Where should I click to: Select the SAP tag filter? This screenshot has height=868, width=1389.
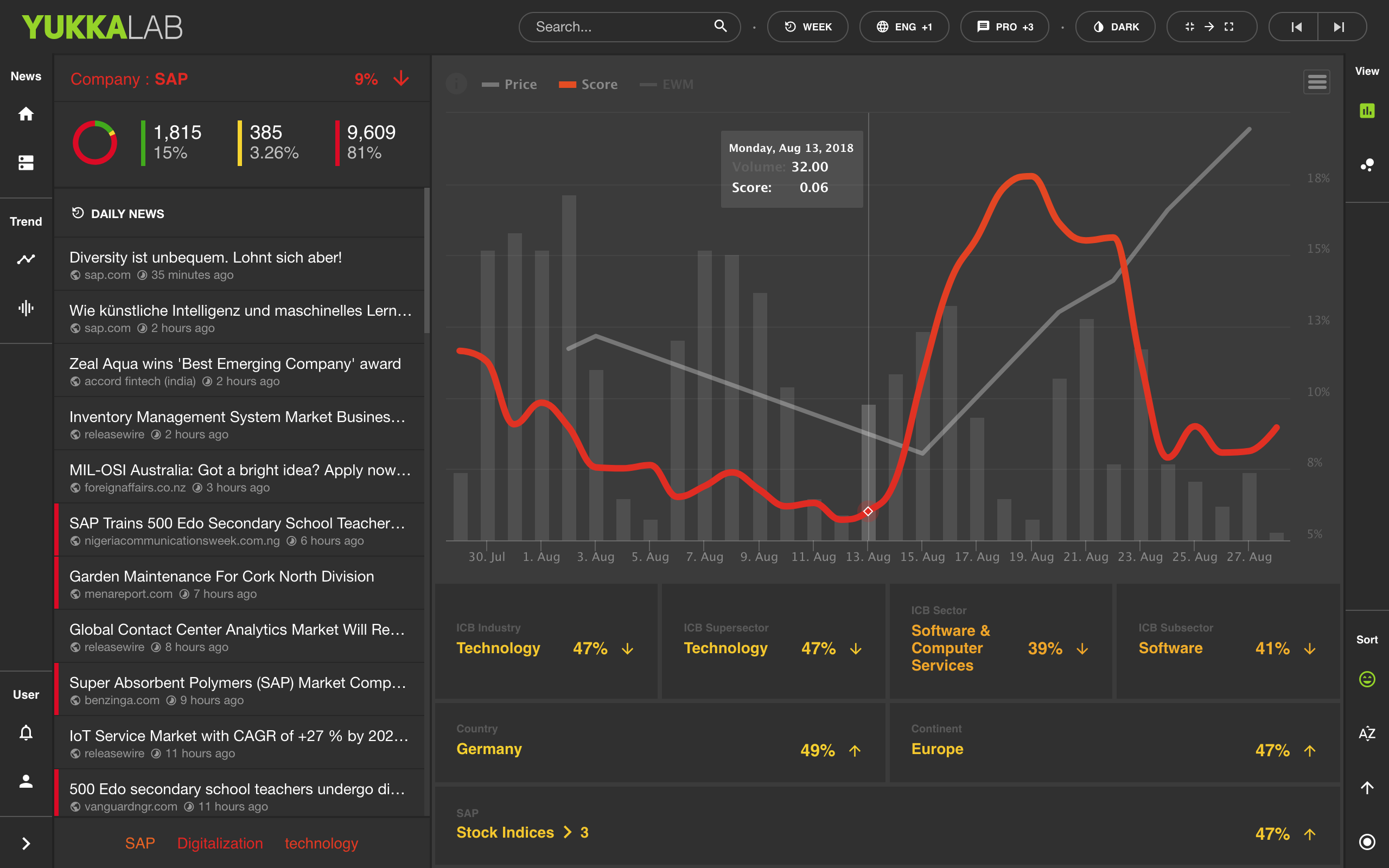pyautogui.click(x=140, y=843)
